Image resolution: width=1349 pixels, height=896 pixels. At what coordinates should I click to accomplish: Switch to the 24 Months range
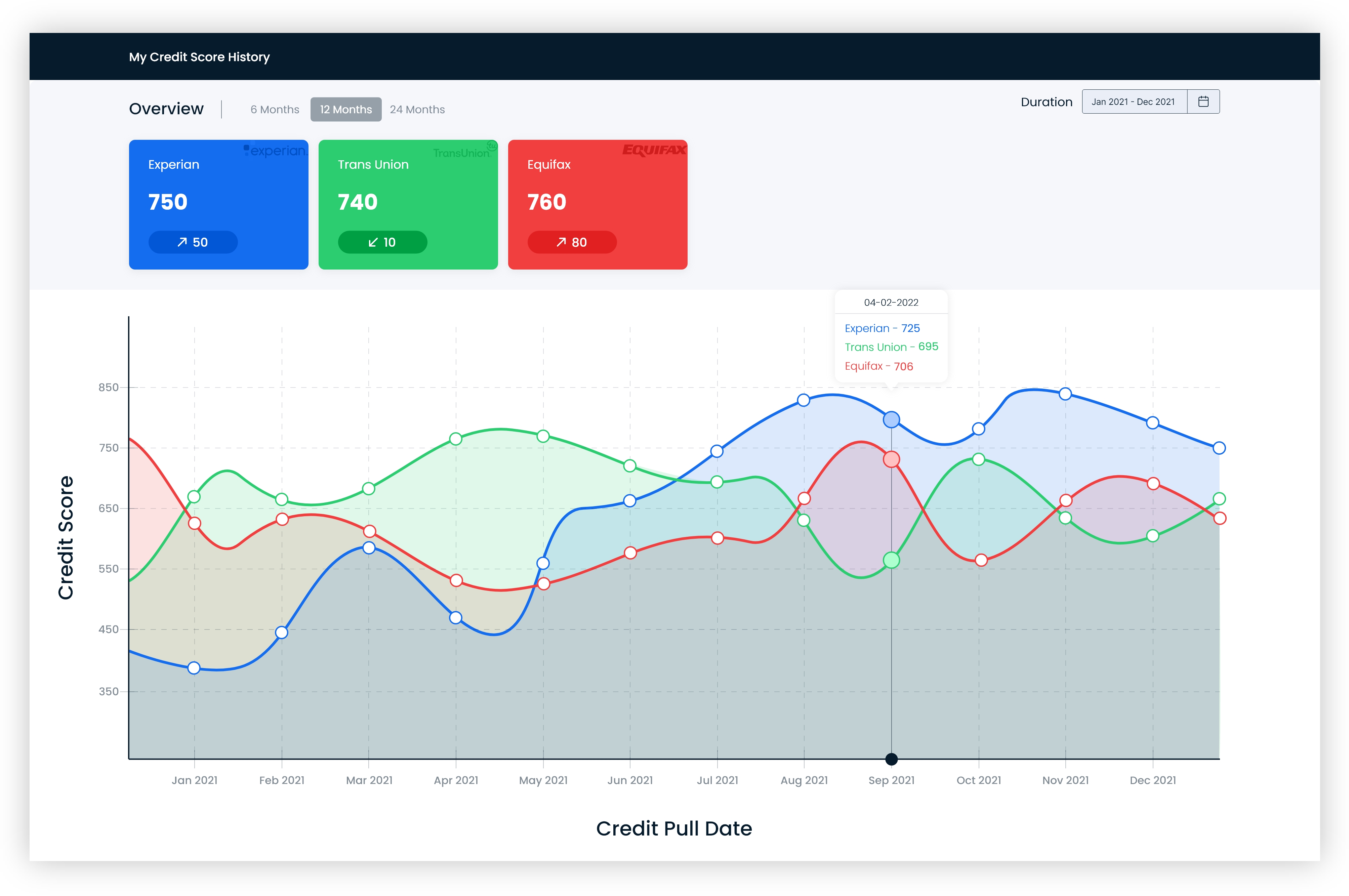417,109
